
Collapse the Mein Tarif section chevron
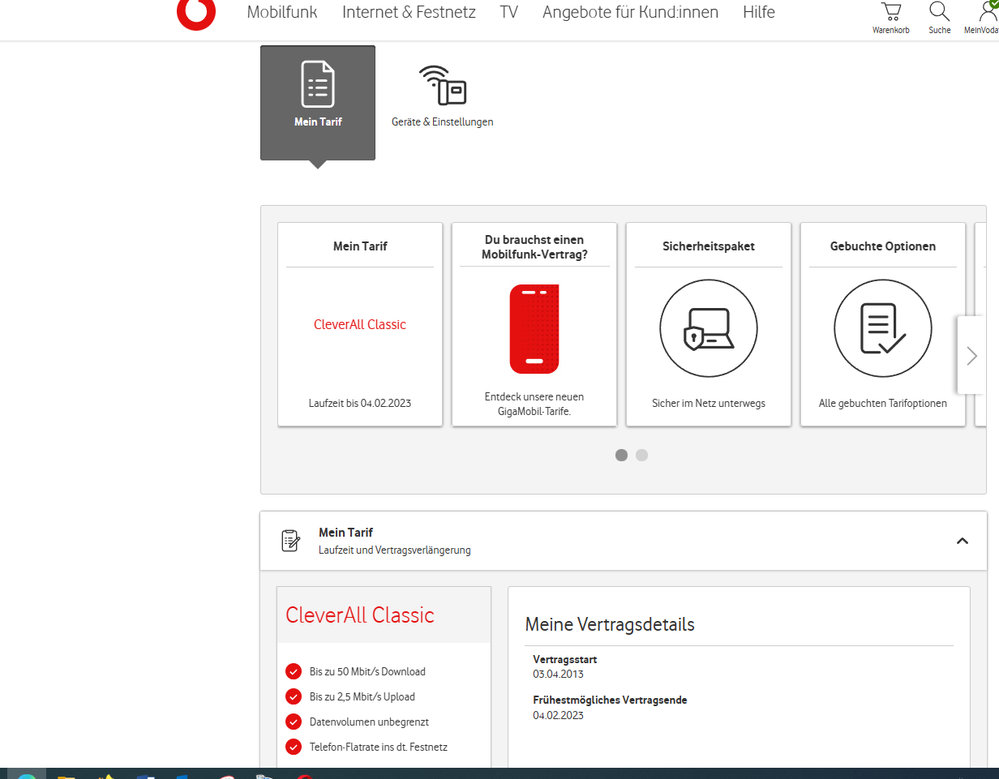coord(962,541)
